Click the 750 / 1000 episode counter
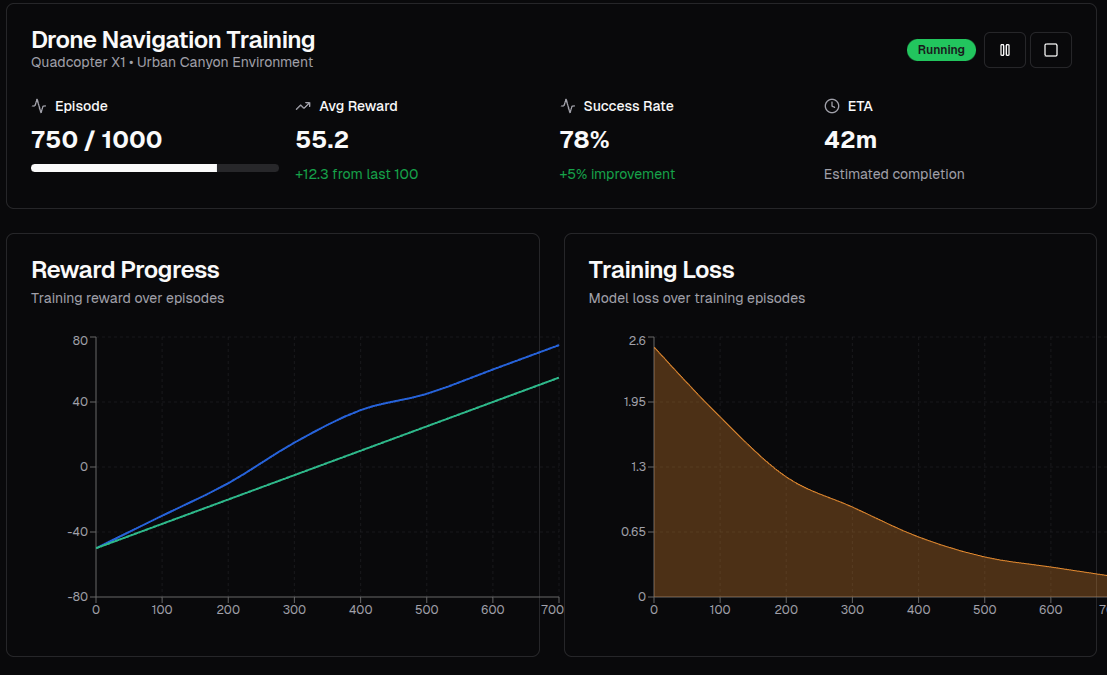Screen dimensions: 1107x675 point(96,140)
